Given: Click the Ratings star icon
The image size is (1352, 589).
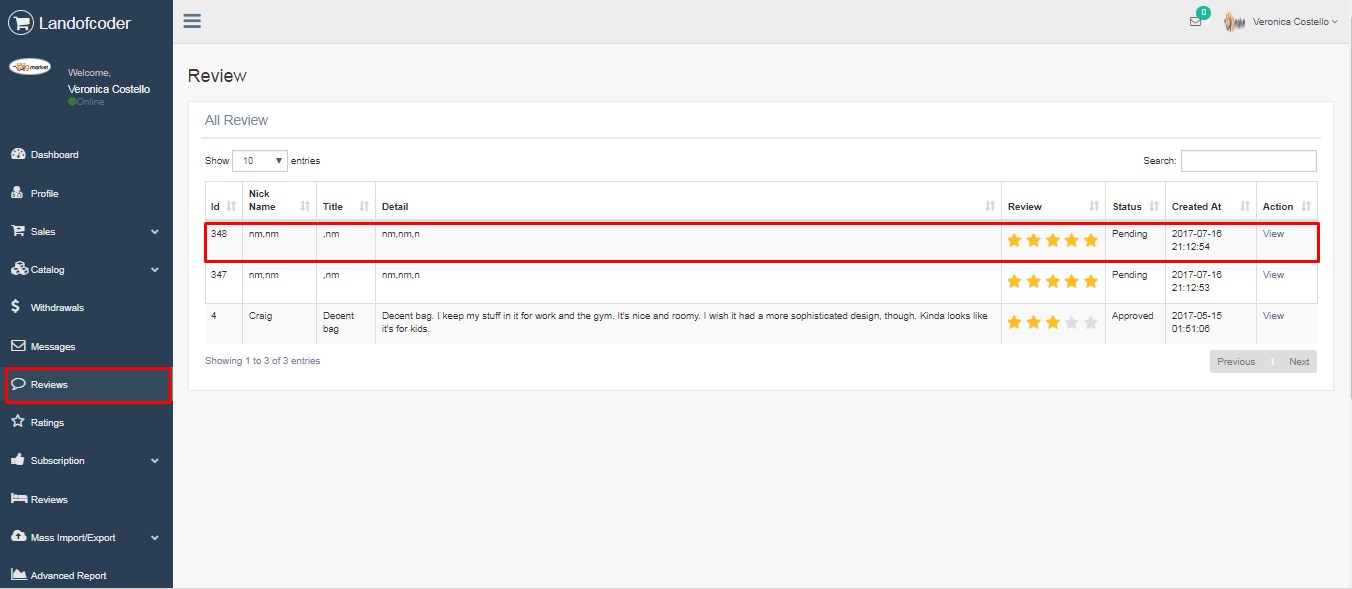Looking at the screenshot, I should pyautogui.click(x=18, y=422).
